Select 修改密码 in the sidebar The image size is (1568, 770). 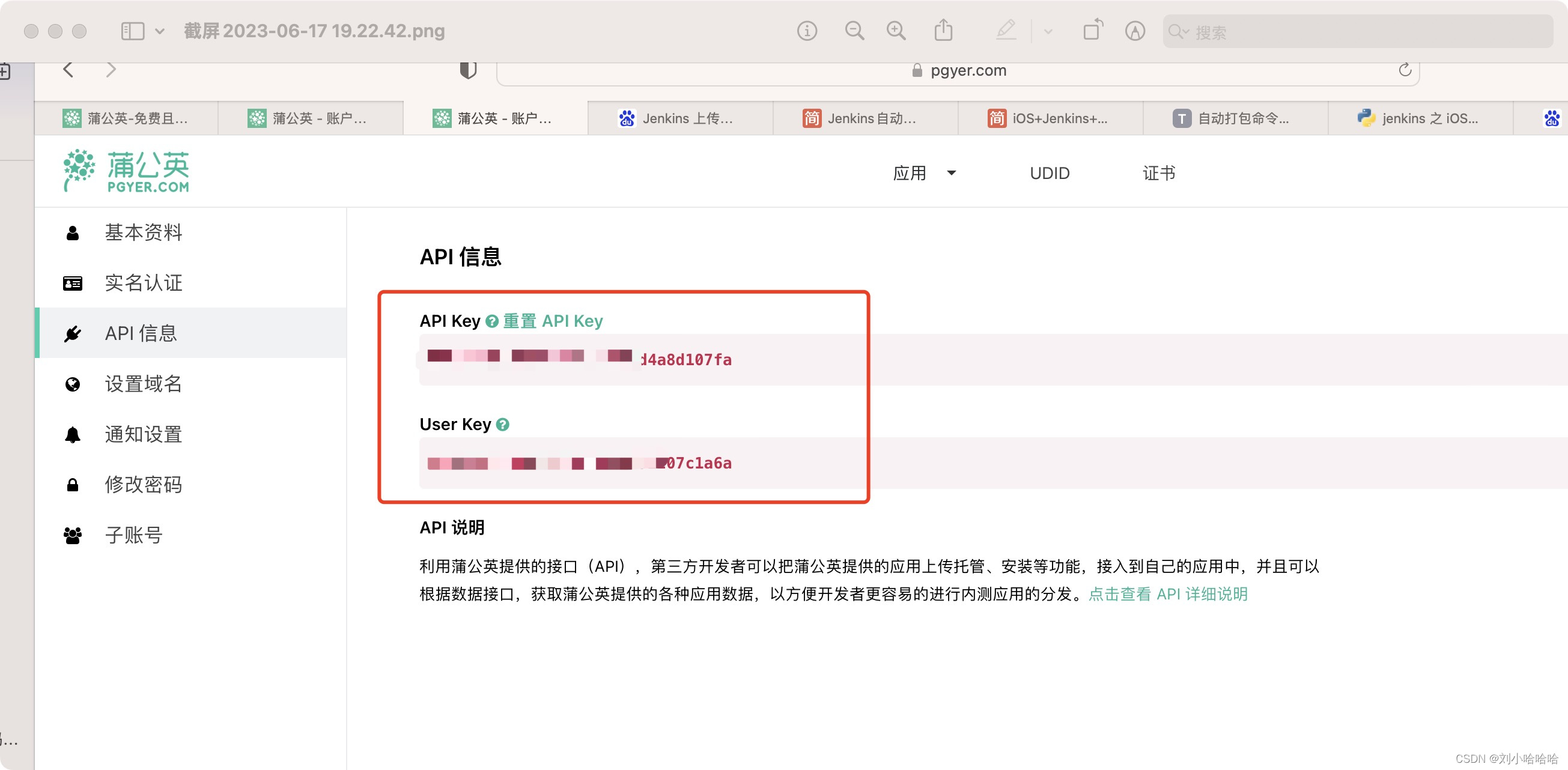191,485
